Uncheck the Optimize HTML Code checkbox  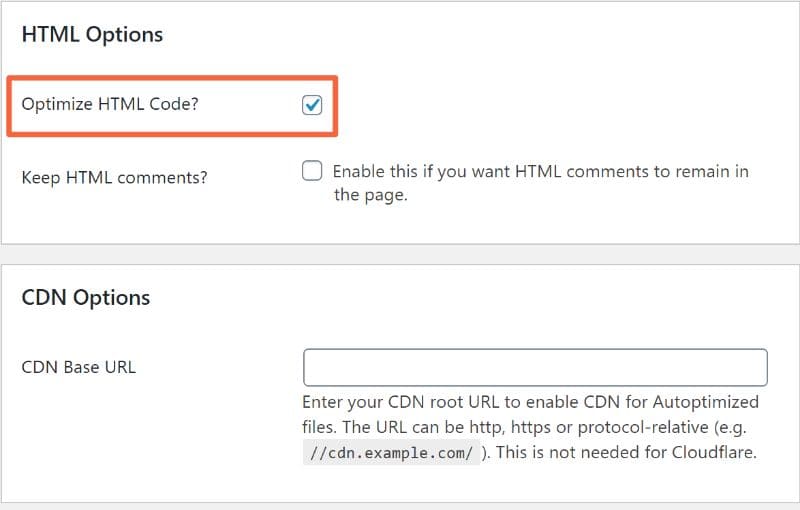pos(312,105)
